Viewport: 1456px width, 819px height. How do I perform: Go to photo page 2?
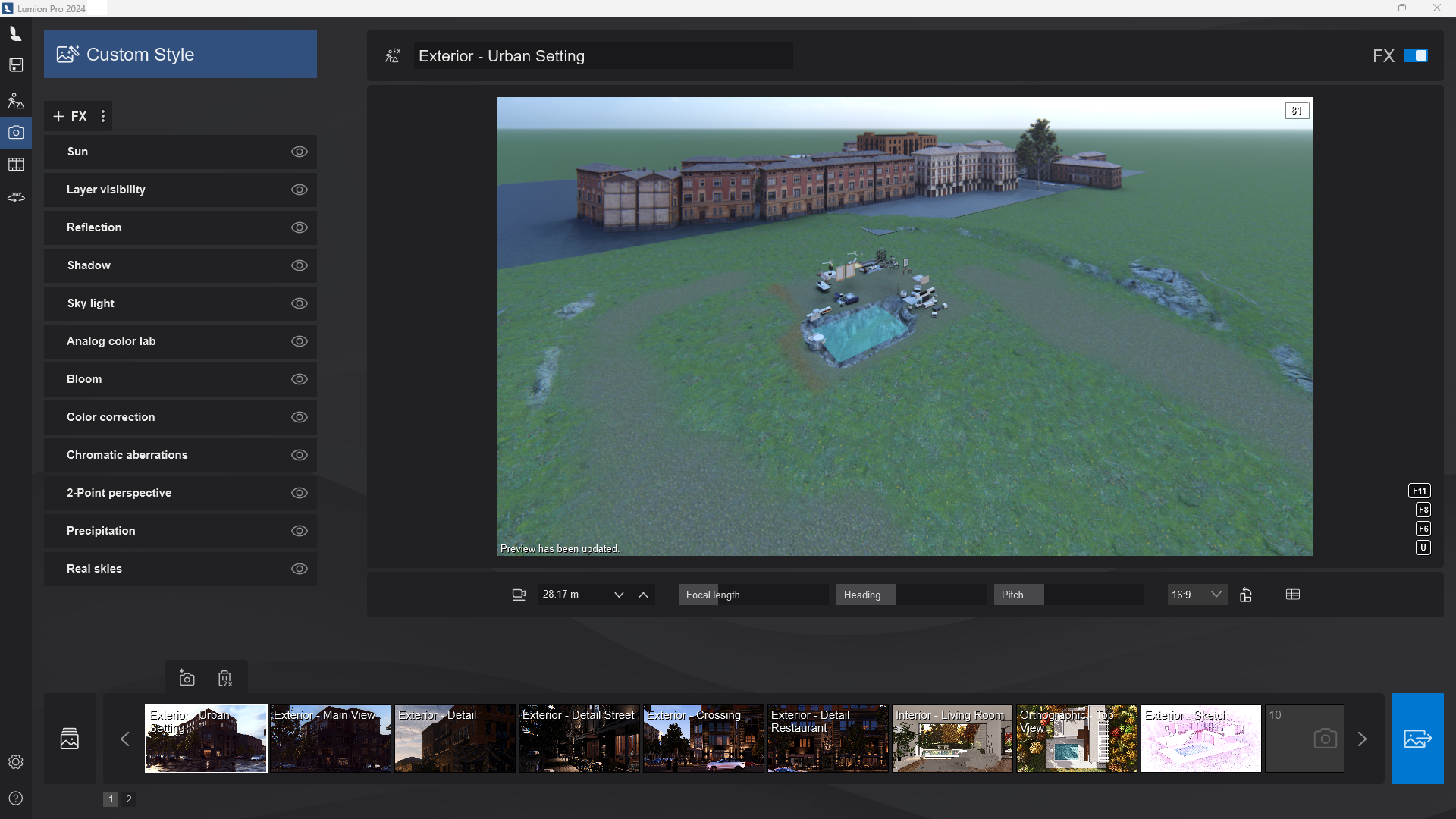129,799
